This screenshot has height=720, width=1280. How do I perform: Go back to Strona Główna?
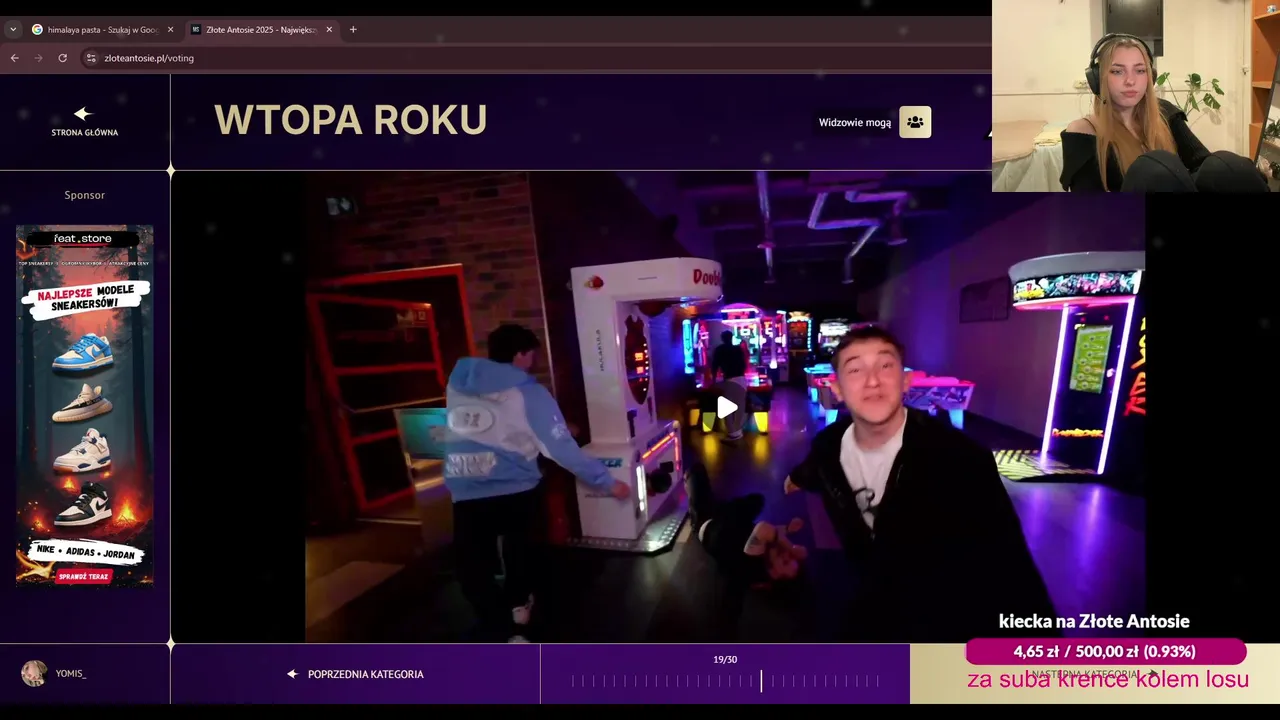pyautogui.click(x=85, y=122)
